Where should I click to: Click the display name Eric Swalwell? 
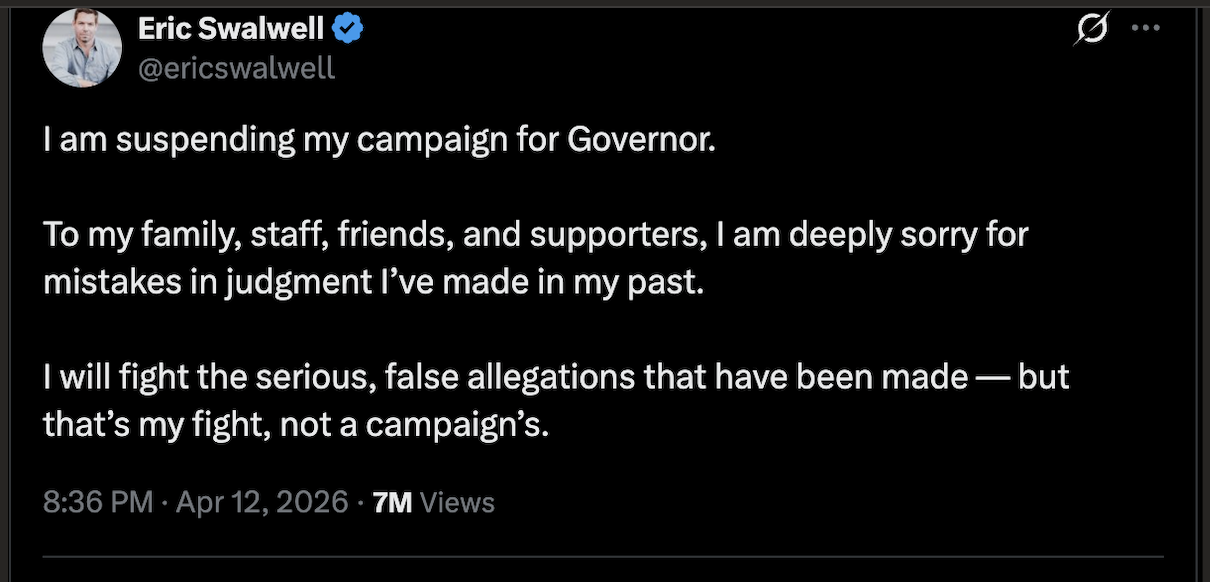click(x=231, y=30)
